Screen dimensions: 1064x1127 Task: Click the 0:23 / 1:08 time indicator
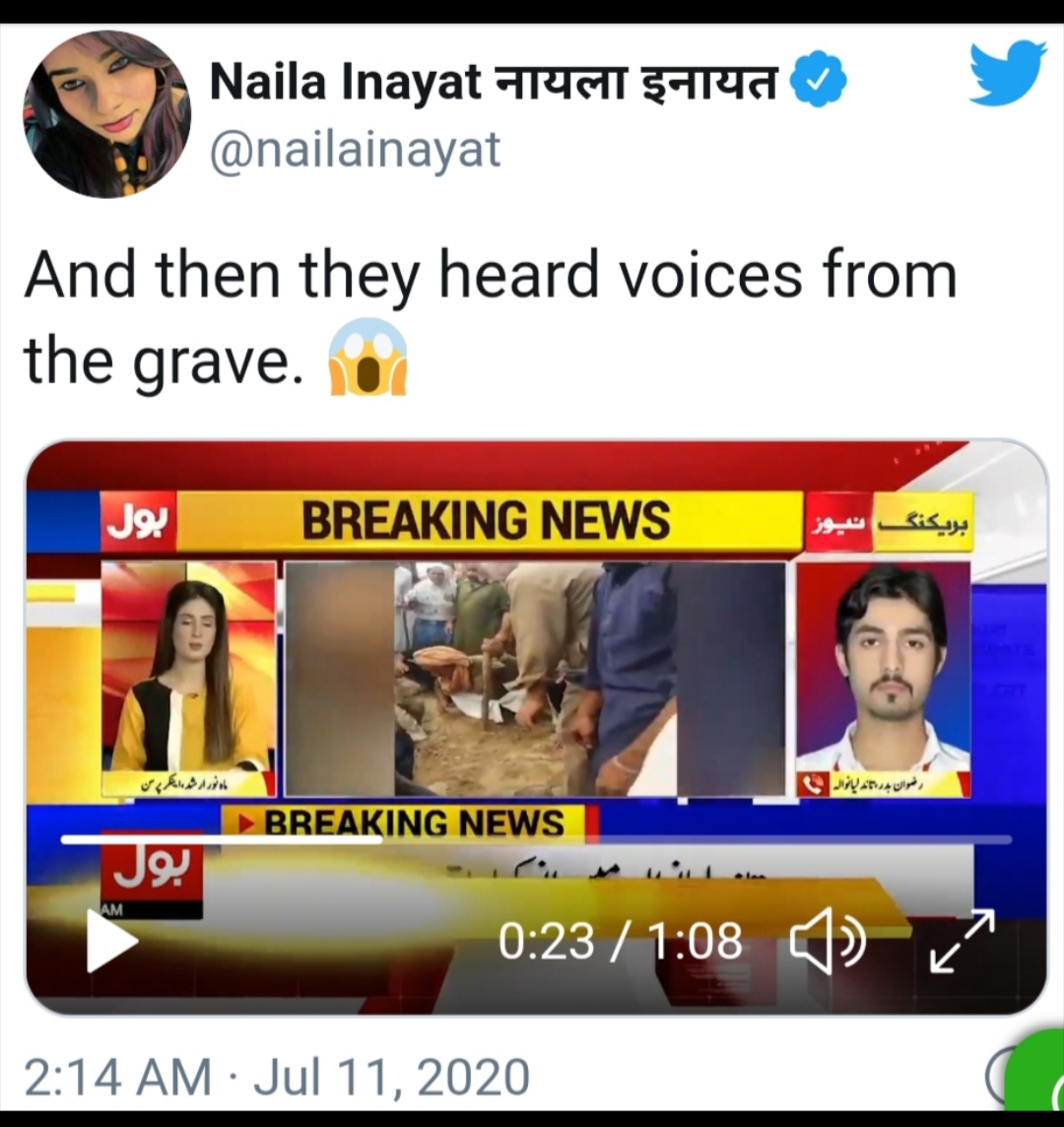621,942
